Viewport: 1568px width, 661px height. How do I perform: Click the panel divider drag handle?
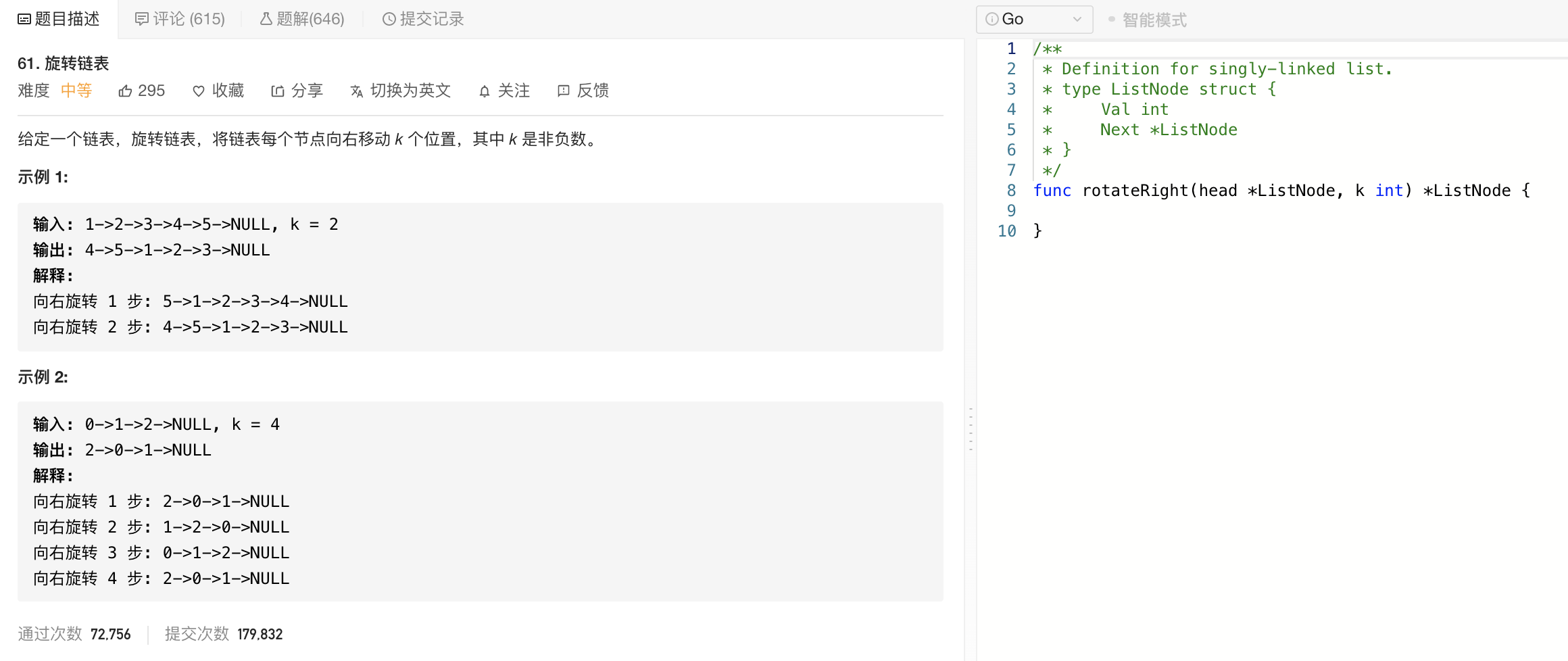(971, 429)
